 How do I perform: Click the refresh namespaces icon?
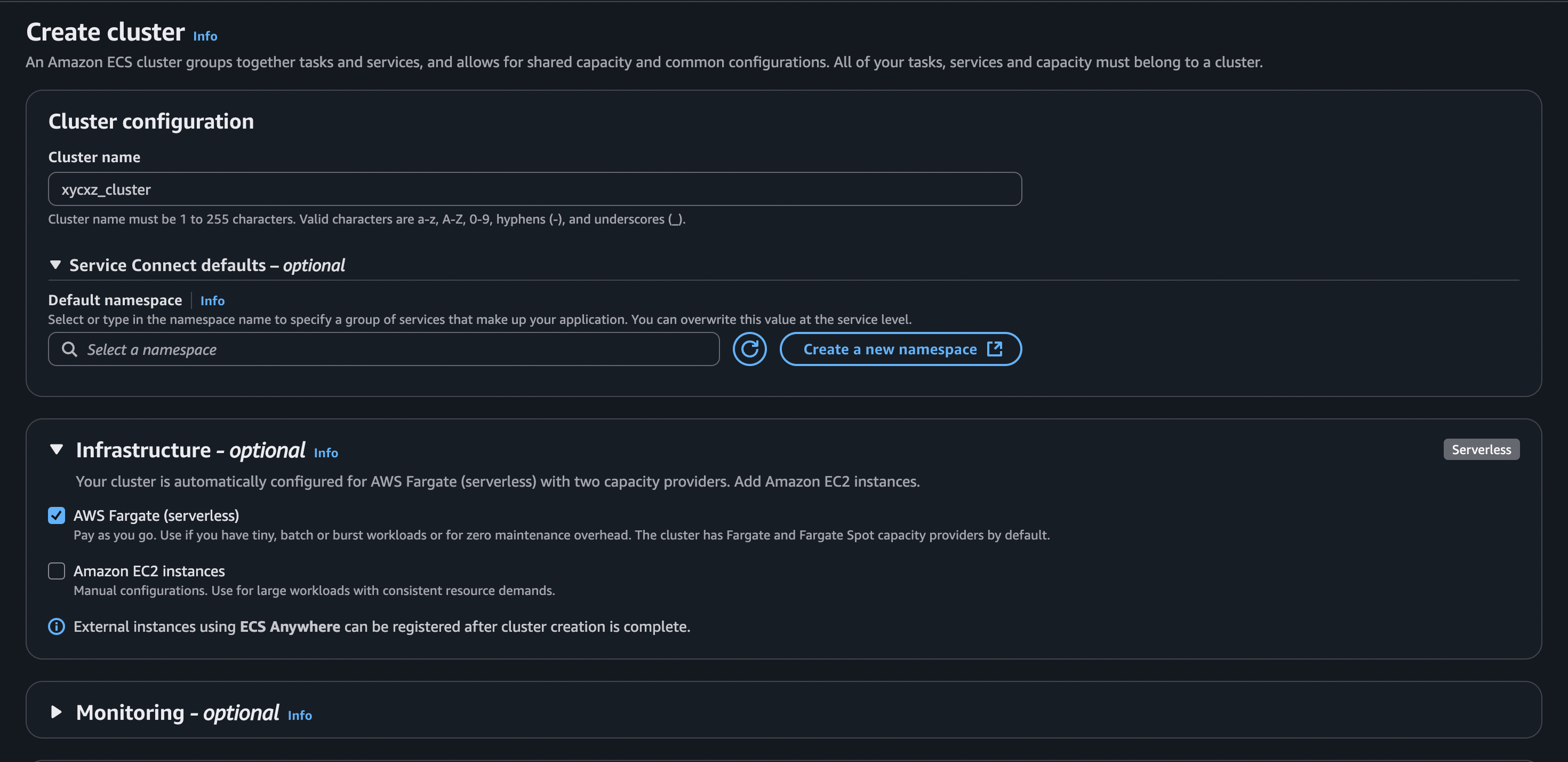click(749, 349)
